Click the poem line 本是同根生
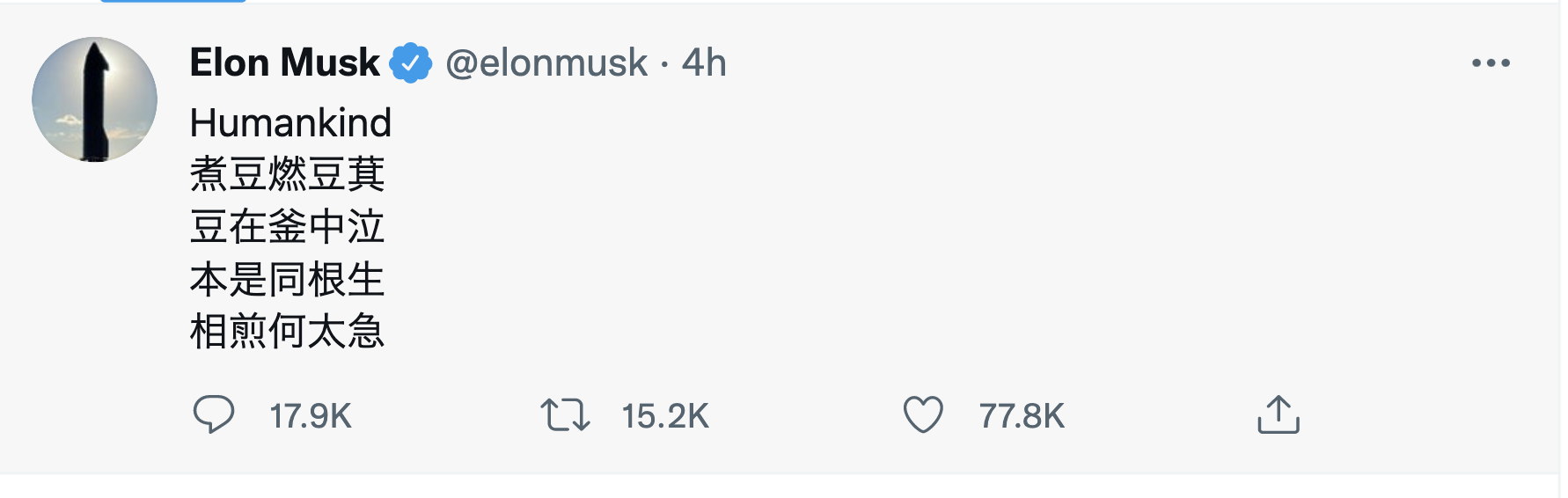 tap(287, 280)
